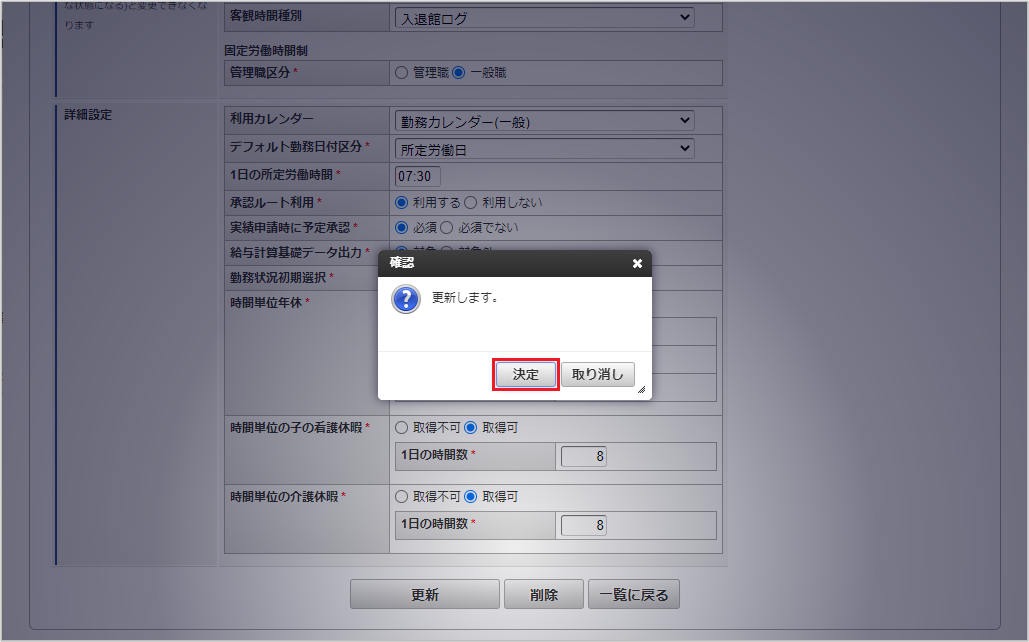Click the blue question mark icon
Viewport: 1029px width, 642px height.
pos(406,299)
